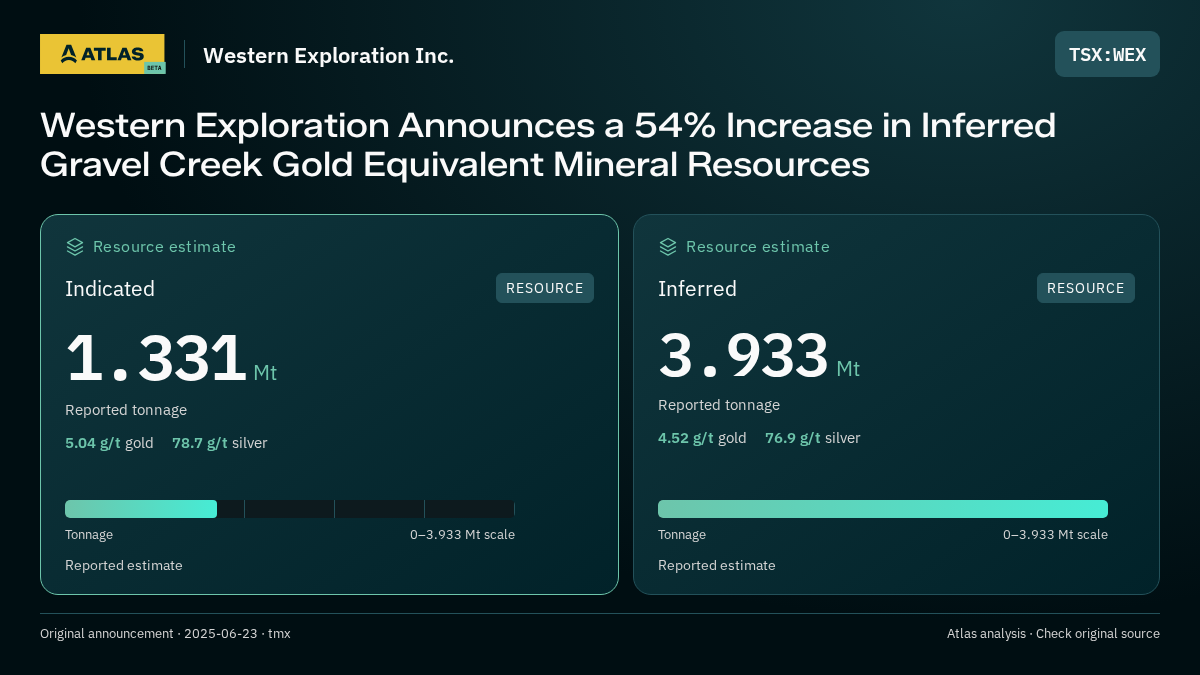Click the Inferred tonnage progress bar

tap(883, 509)
